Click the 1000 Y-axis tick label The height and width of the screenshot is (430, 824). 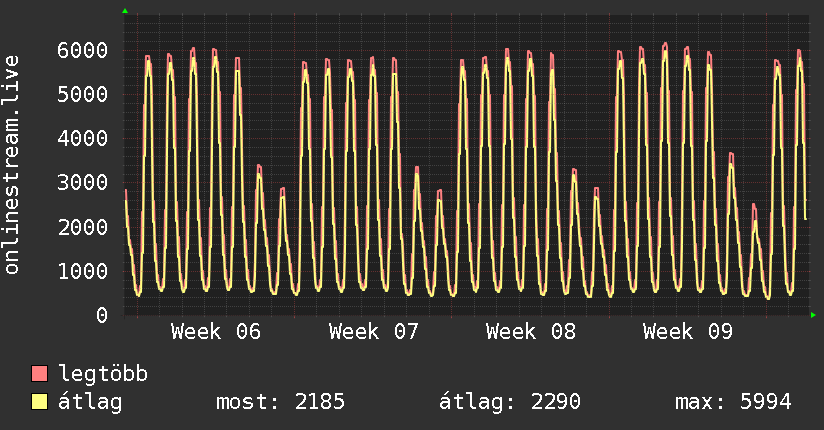coord(81,271)
